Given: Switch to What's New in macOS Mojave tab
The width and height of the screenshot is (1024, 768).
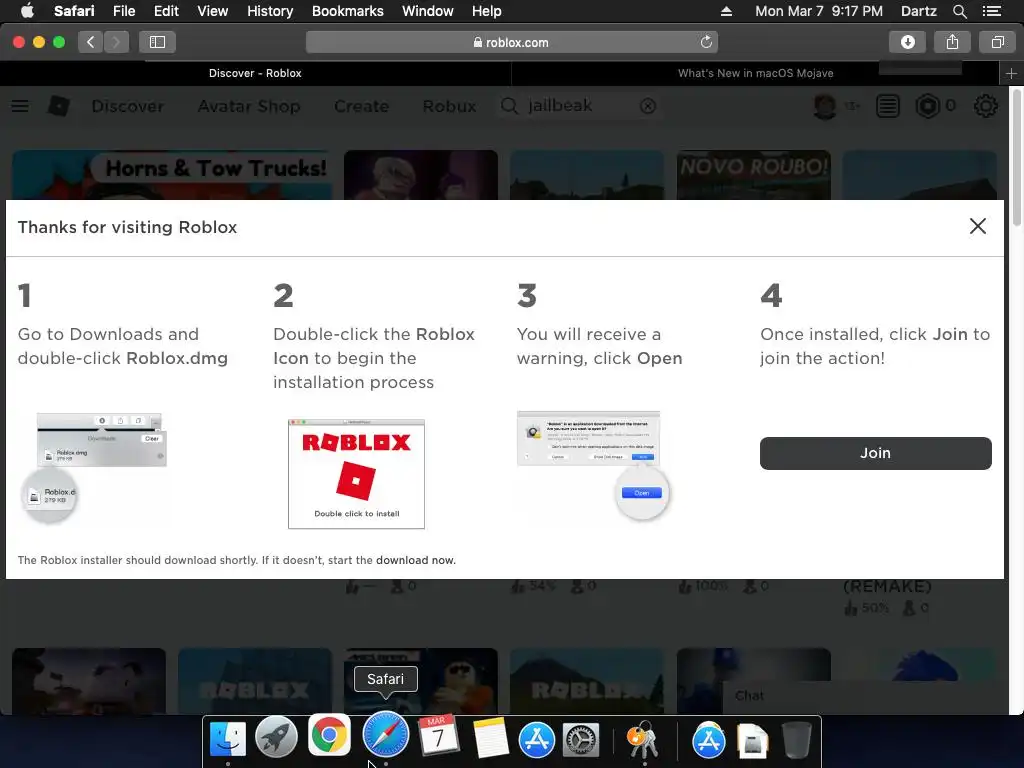Looking at the screenshot, I should tap(755, 73).
